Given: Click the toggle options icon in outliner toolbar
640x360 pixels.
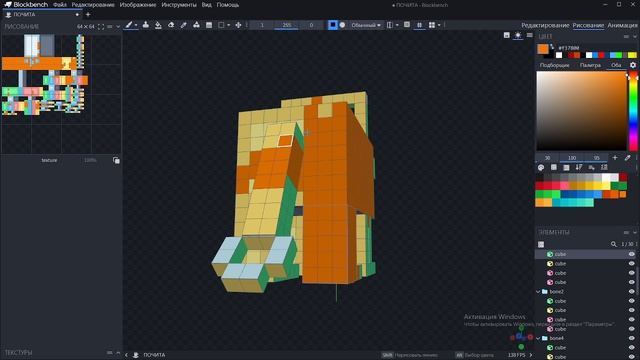Looking at the screenshot, I should (x=541, y=244).
